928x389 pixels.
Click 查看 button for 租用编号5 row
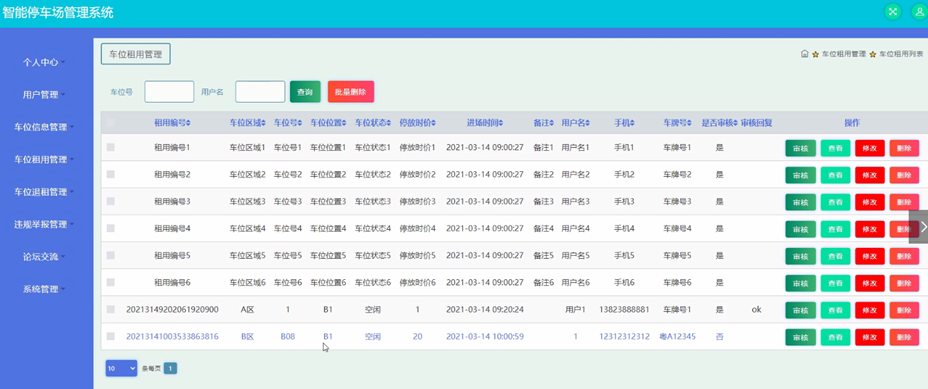tap(835, 256)
